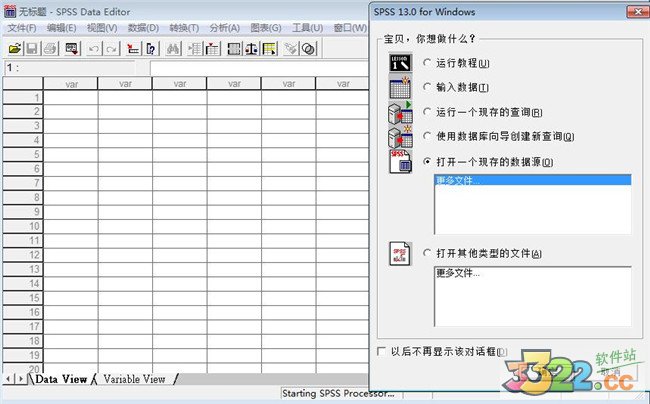Viewport: 650px width, 404px height.
Task: Select row header 15 in data grid
Action: [23, 298]
